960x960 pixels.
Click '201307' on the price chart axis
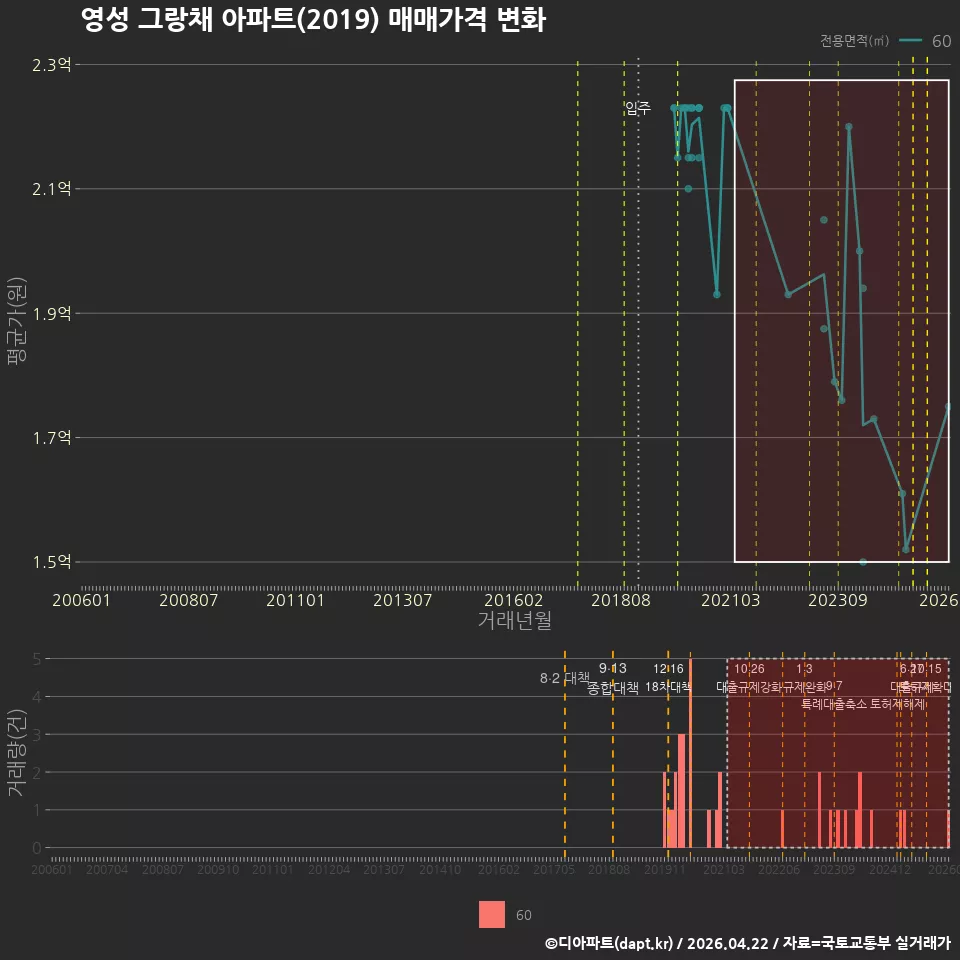[402, 600]
